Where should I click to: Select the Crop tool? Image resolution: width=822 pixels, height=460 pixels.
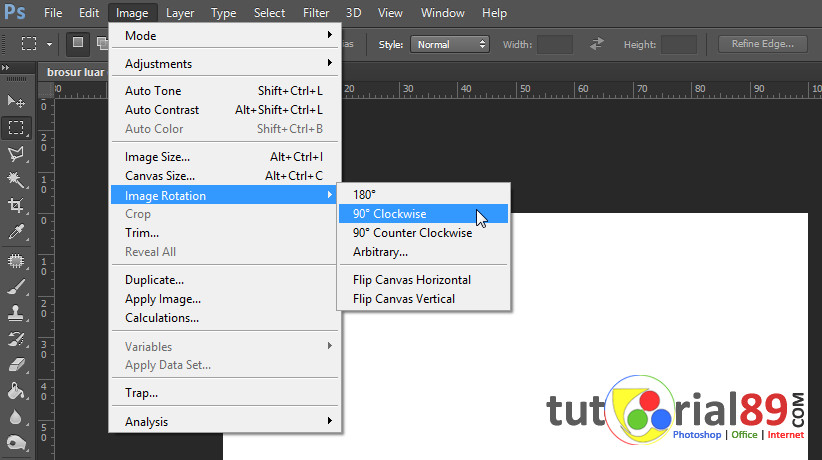[x=16, y=205]
